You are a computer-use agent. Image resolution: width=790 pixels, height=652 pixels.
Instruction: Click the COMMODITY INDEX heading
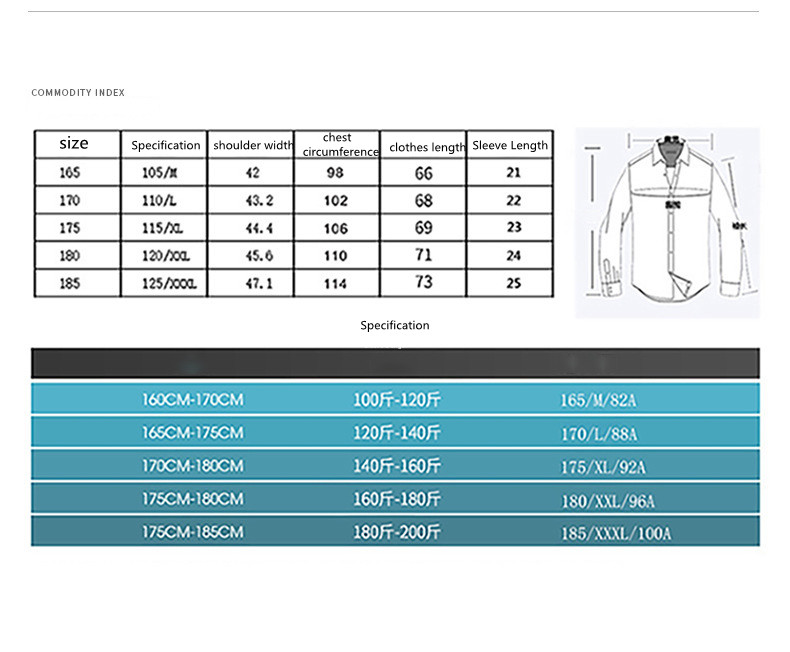(78, 93)
